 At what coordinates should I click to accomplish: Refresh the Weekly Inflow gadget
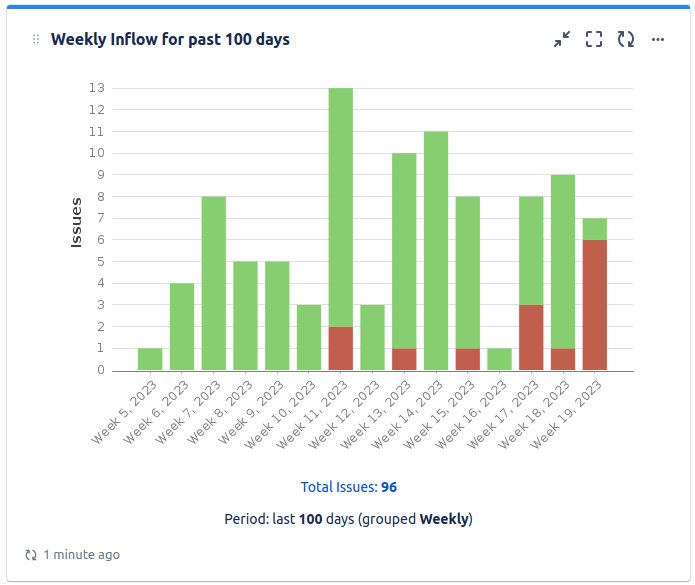tap(626, 39)
